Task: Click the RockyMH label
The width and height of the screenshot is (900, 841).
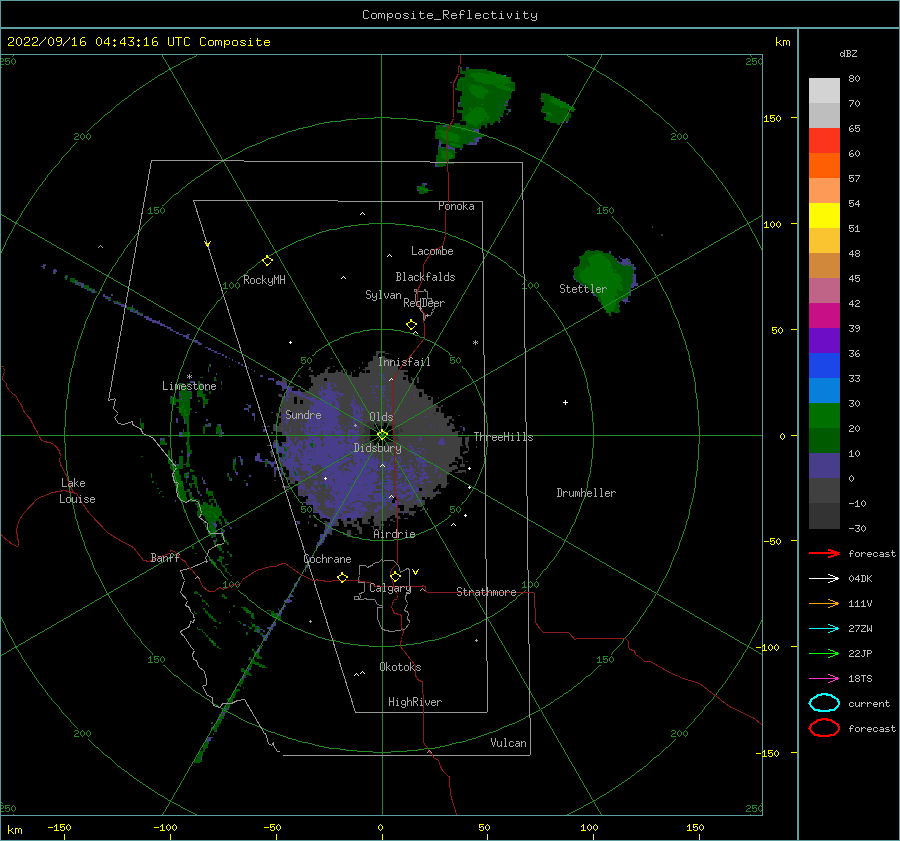Action: [x=264, y=280]
